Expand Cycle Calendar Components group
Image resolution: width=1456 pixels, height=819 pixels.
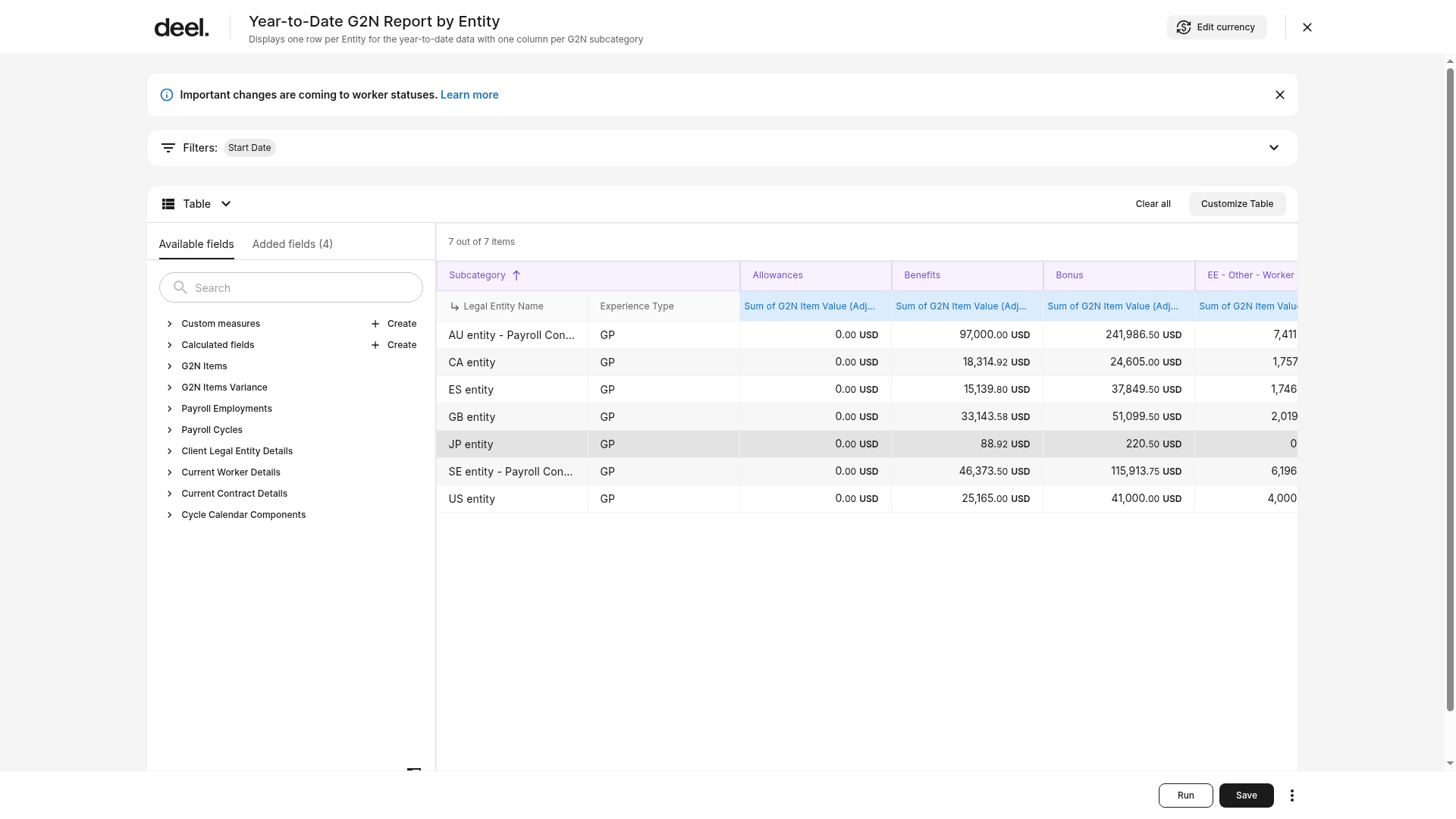pos(170,515)
